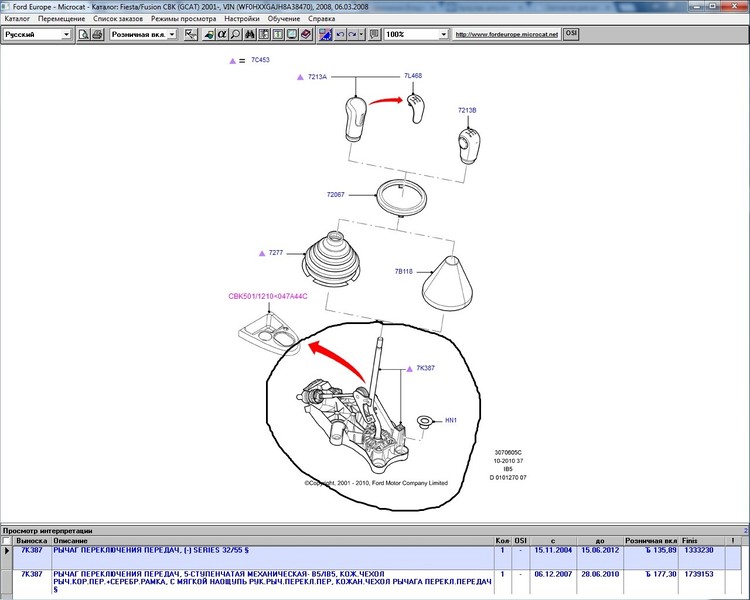Open the Каталог menu

coord(17,19)
